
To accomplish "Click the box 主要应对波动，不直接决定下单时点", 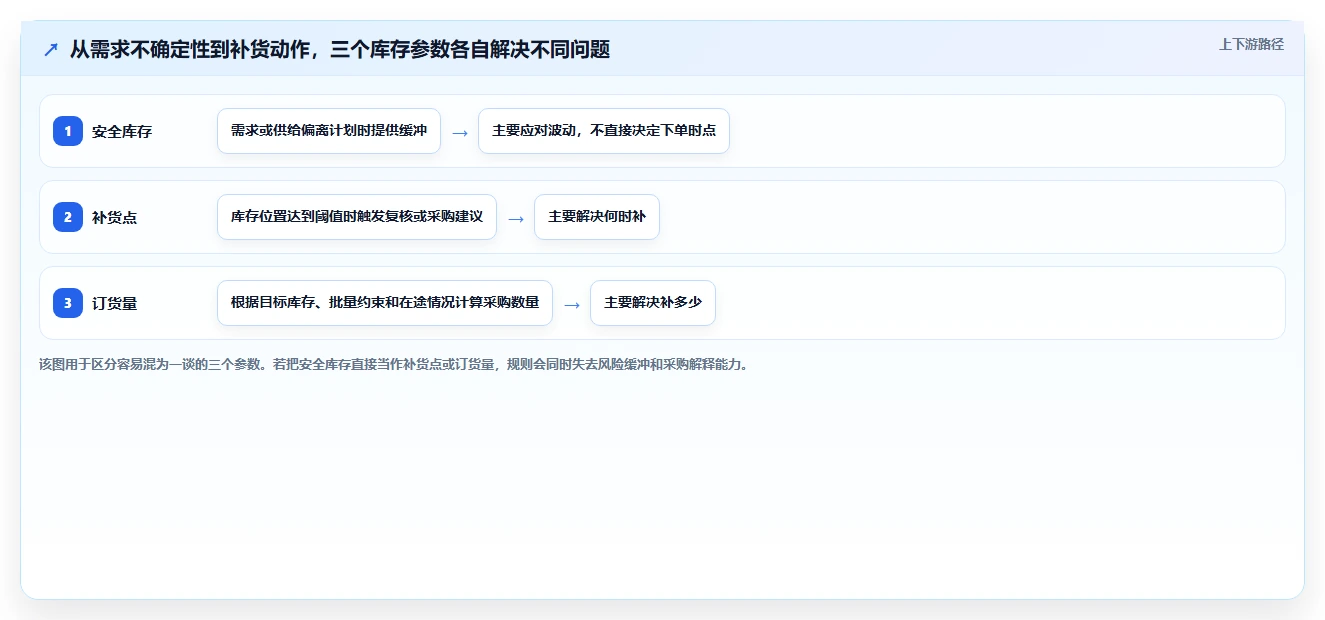I will click(604, 131).
